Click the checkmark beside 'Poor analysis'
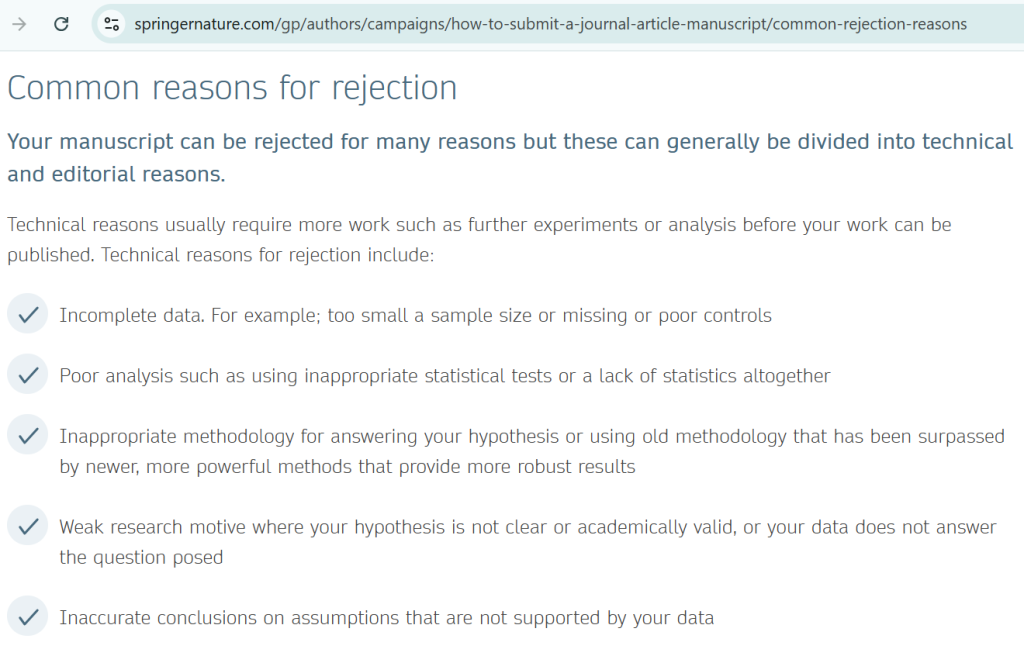 pos(28,376)
